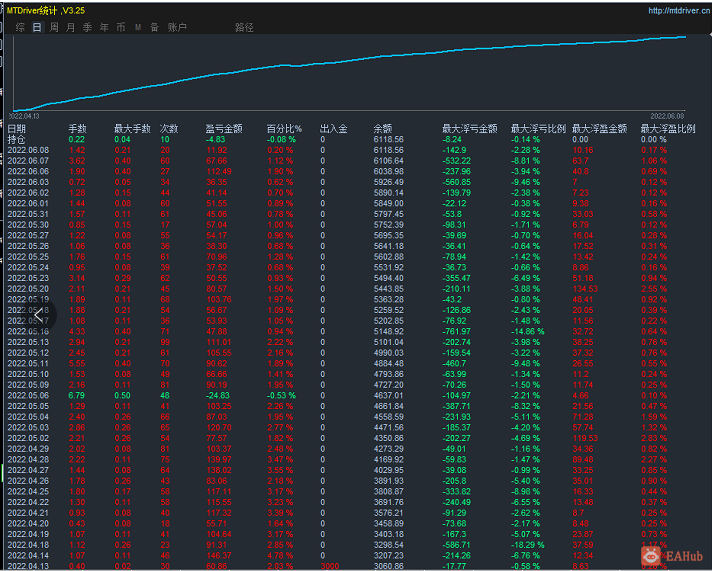The width and height of the screenshot is (712, 571).
Task: Switch to the 综 summary tab
Action: pyautogui.click(x=20, y=28)
